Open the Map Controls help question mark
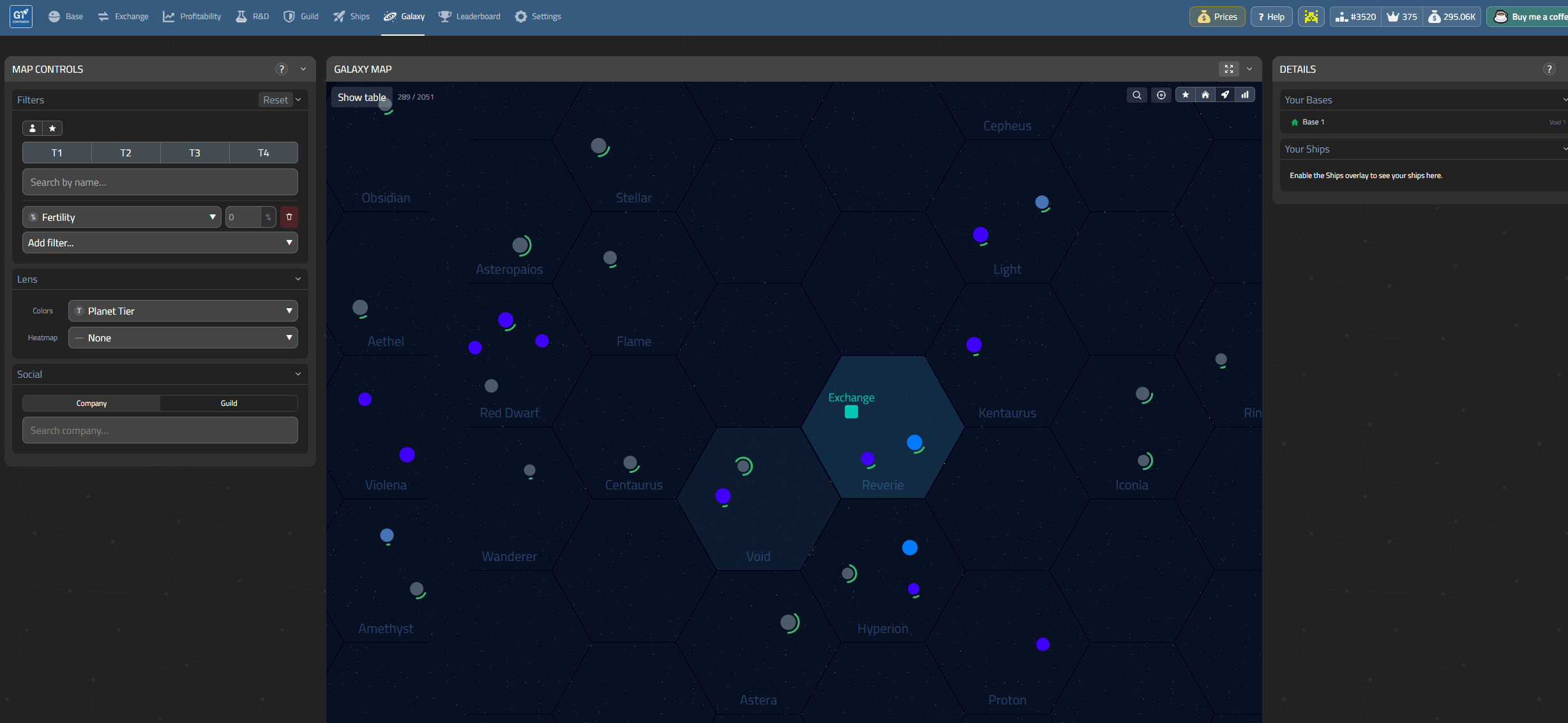The image size is (1568, 723). pos(282,69)
